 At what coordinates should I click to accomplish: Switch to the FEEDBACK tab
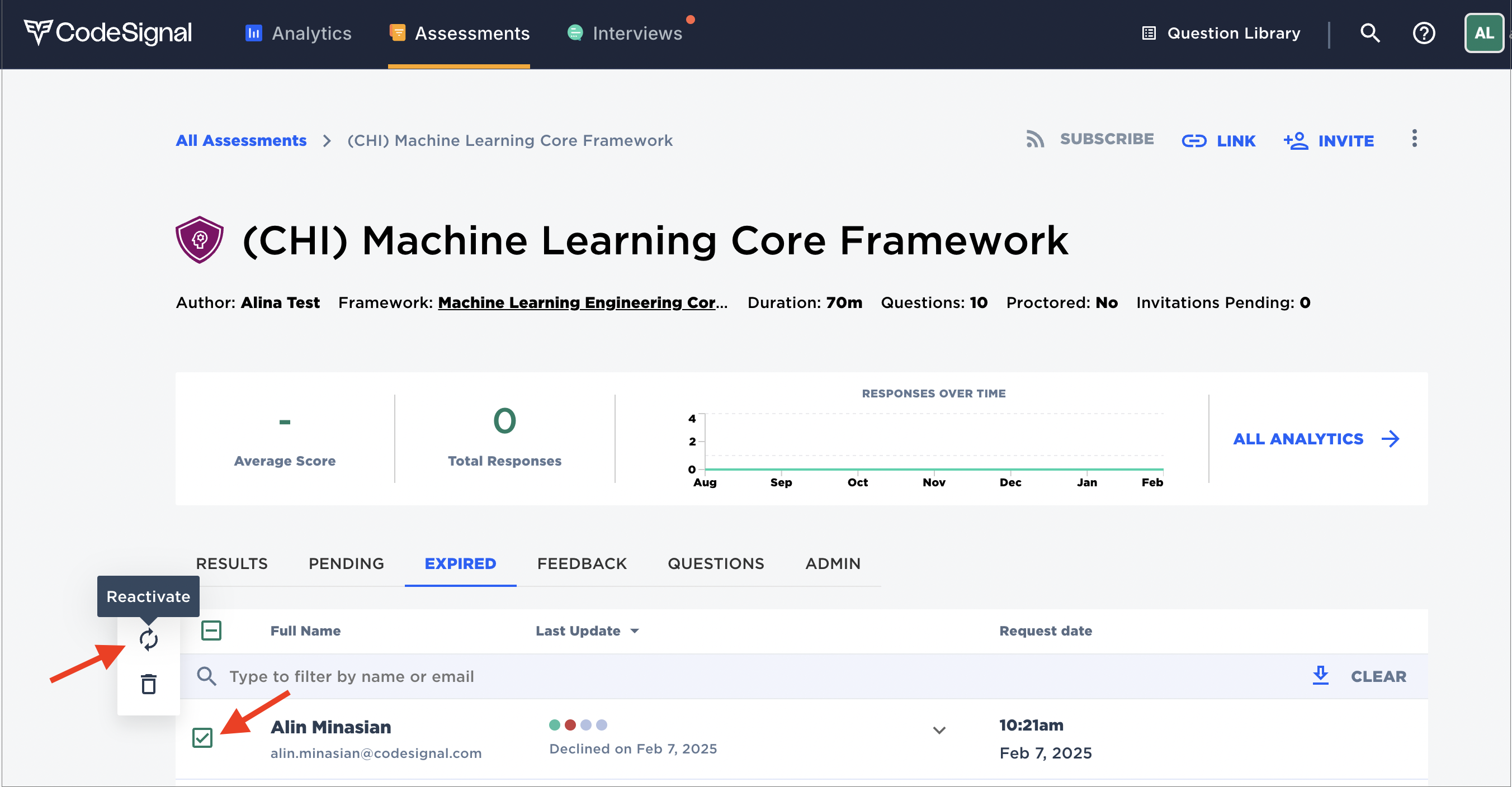[x=582, y=563]
